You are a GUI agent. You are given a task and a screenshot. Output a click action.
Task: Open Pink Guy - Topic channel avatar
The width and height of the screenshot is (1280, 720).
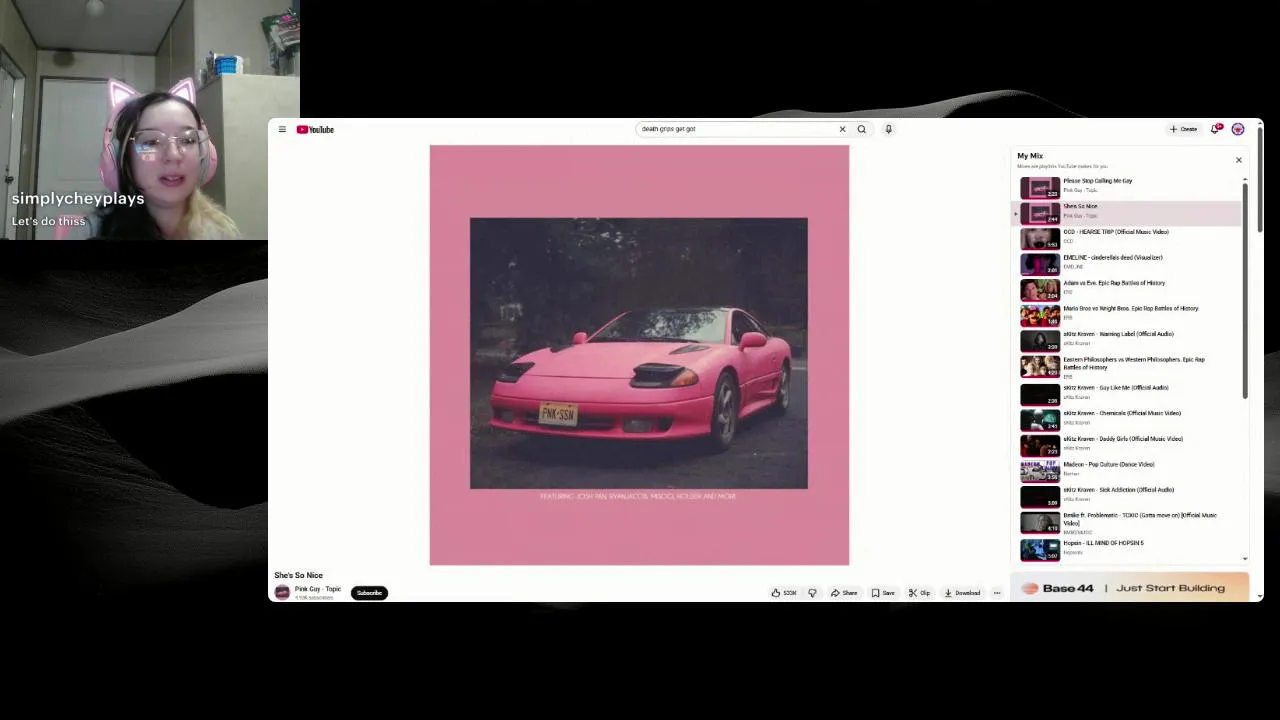click(x=282, y=593)
